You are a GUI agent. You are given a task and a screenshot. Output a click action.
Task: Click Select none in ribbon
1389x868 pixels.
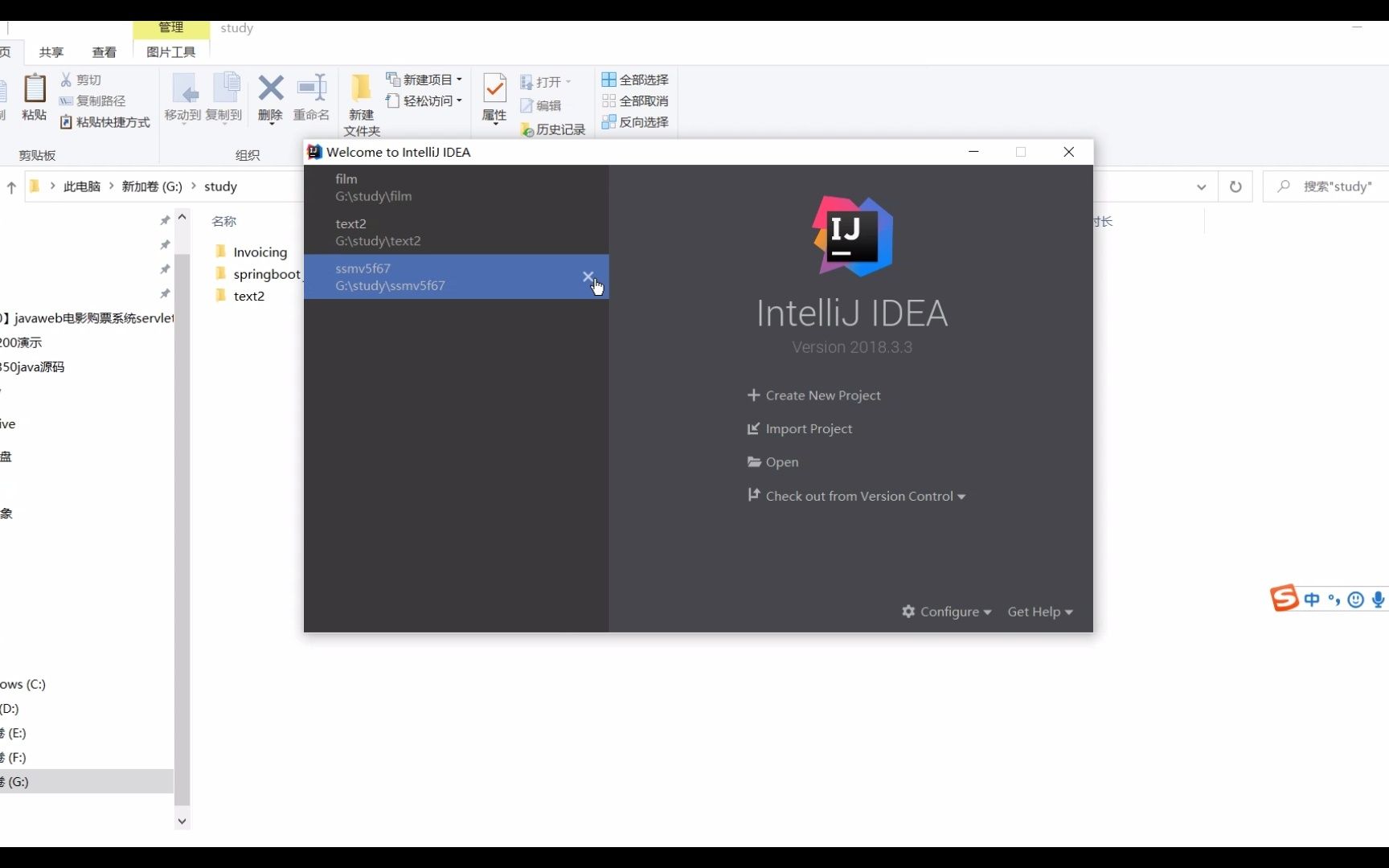[635, 100]
